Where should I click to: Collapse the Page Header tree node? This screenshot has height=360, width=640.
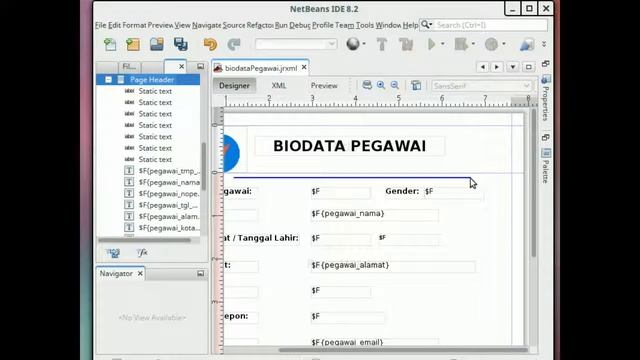(108, 80)
